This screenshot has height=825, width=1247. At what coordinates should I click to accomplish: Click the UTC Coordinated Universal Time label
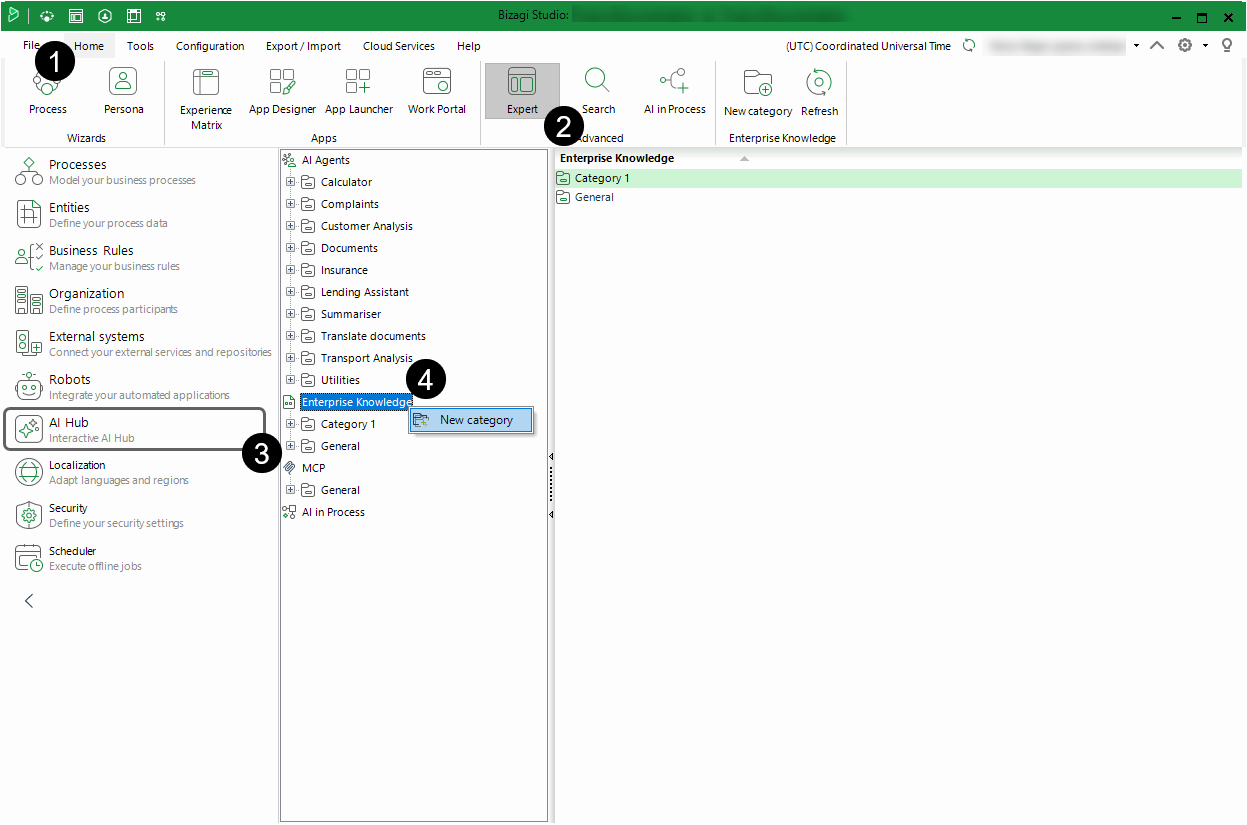[868, 46]
